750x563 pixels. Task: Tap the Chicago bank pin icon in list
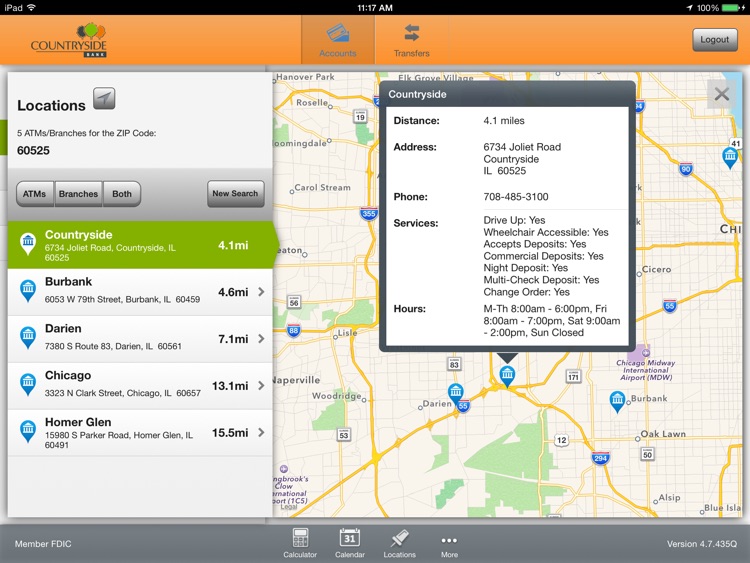pyautogui.click(x=28, y=385)
